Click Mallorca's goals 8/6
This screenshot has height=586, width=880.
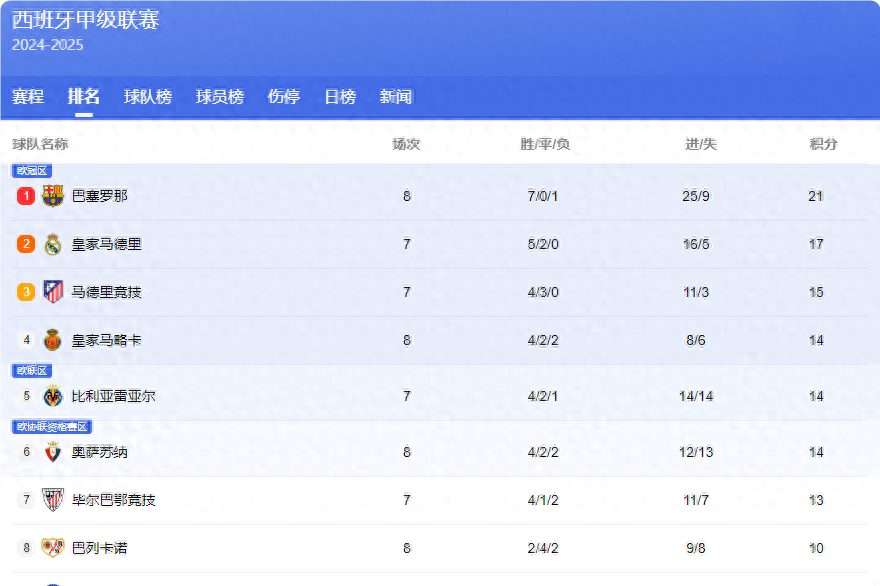tap(696, 340)
